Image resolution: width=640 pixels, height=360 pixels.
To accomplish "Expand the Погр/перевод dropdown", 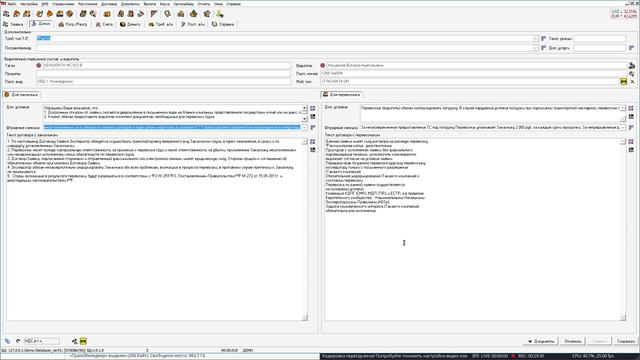I will pyautogui.click(x=535, y=48).
